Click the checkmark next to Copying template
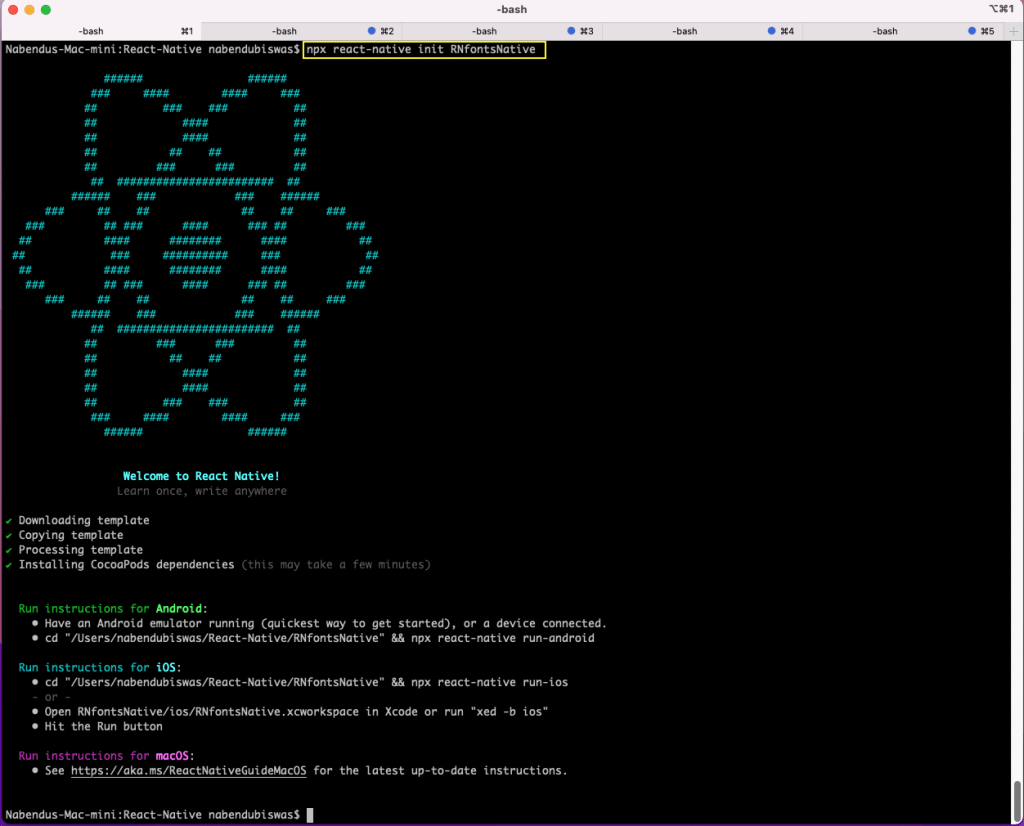The image size is (1024, 826). click(8, 535)
